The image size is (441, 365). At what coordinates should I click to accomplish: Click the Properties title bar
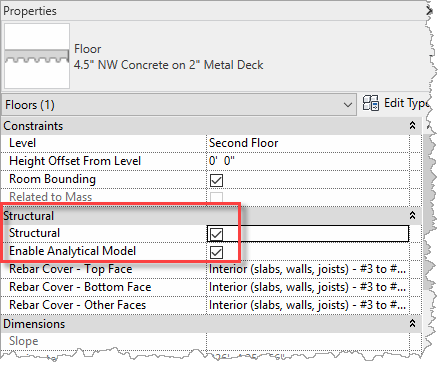coord(213,11)
